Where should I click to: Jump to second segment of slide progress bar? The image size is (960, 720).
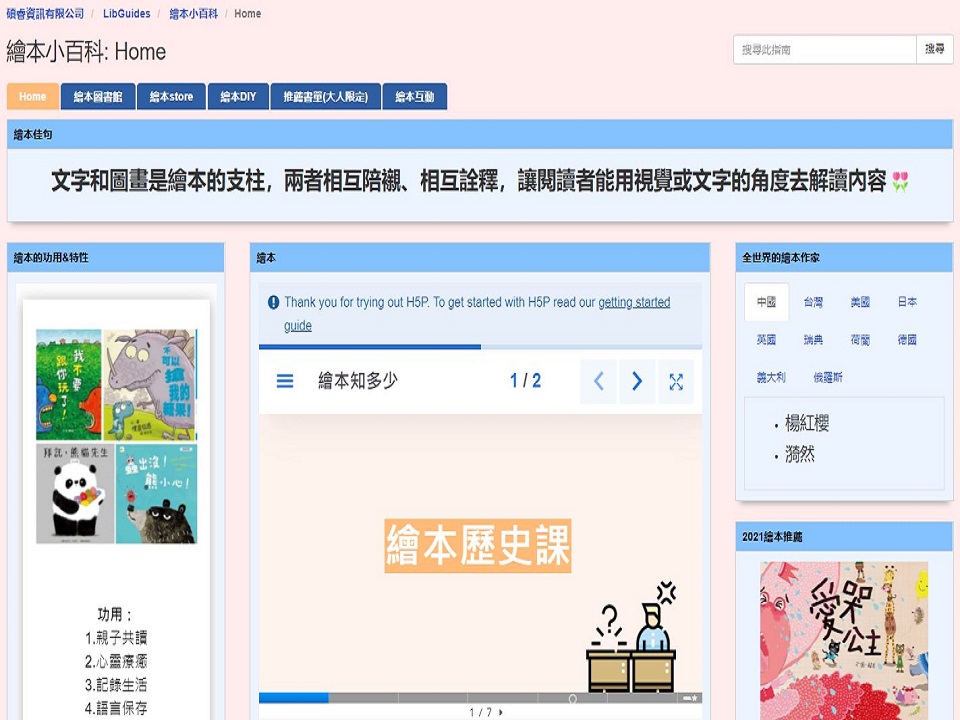pos(363,697)
